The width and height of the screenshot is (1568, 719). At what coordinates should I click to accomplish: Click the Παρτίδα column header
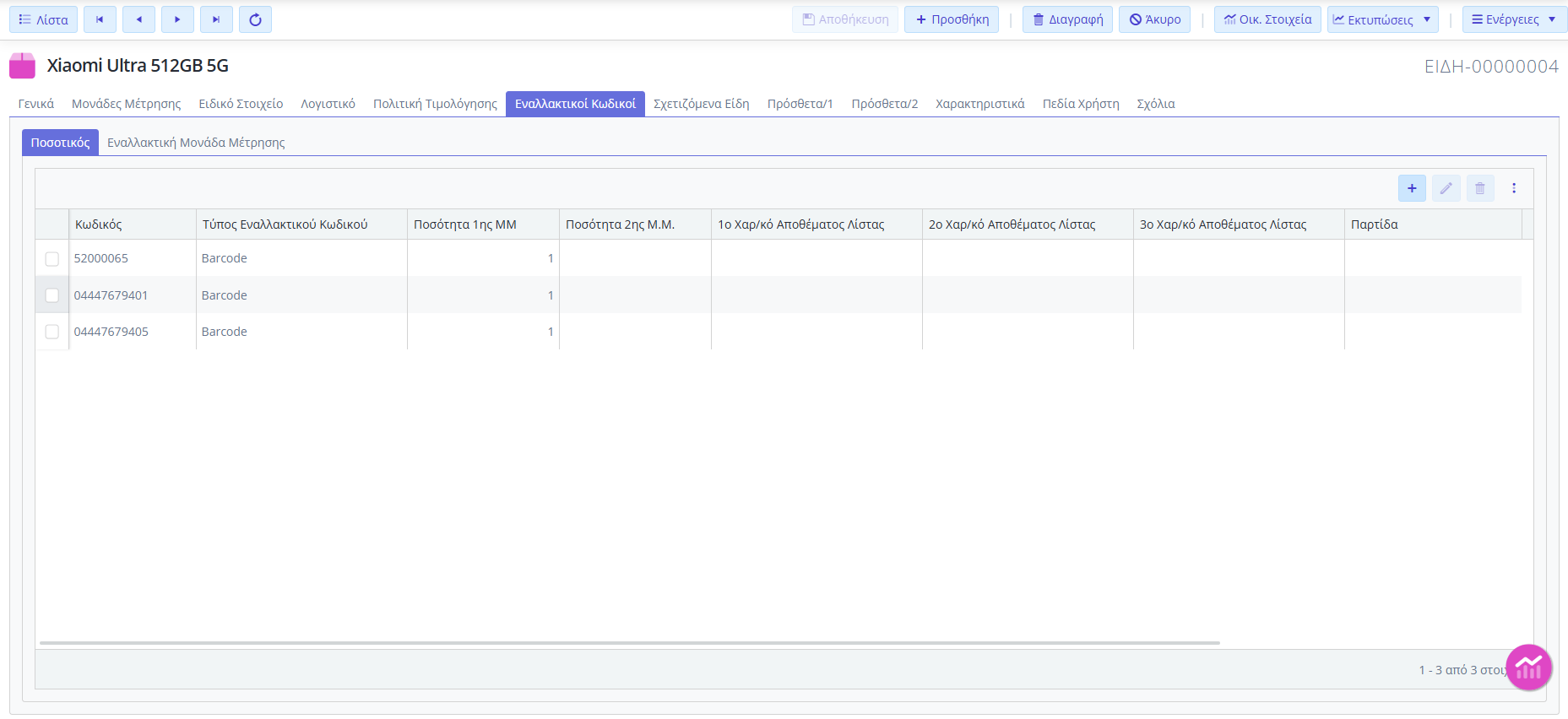pos(1433,224)
